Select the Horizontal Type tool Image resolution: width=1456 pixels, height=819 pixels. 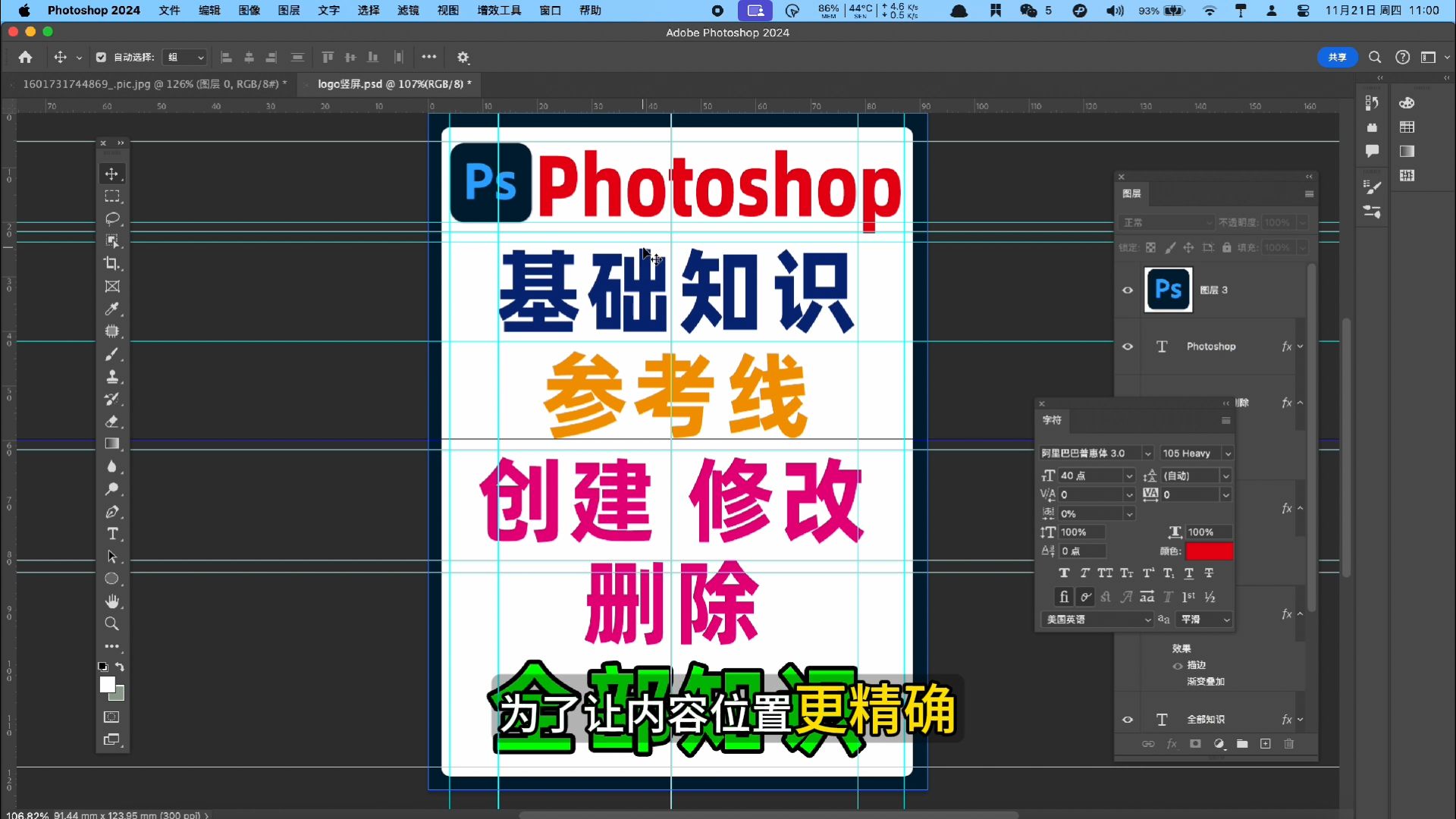(x=112, y=534)
